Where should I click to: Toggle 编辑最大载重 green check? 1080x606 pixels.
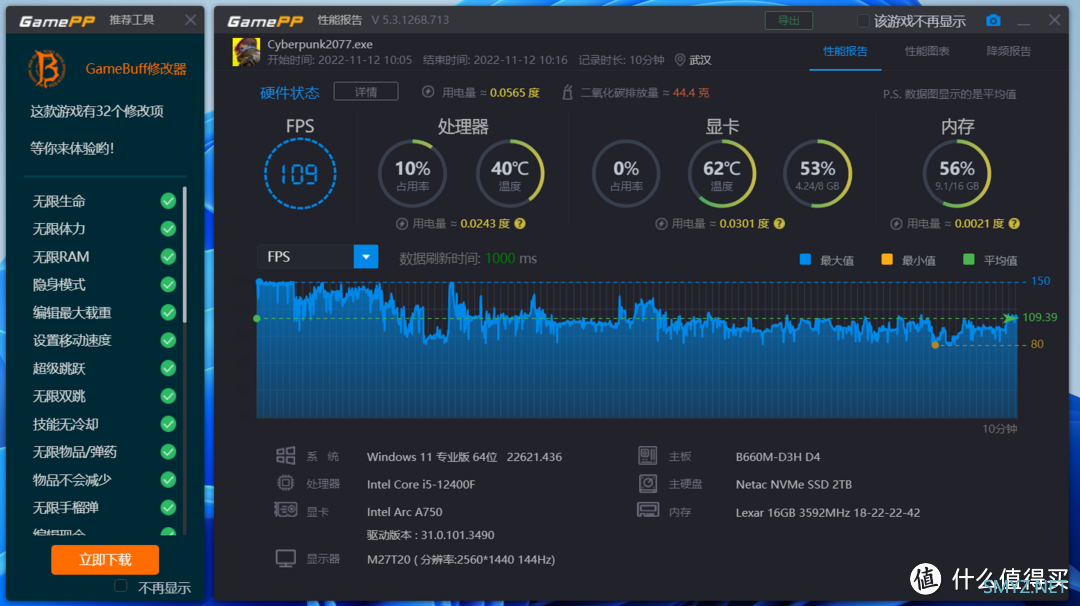click(x=168, y=313)
